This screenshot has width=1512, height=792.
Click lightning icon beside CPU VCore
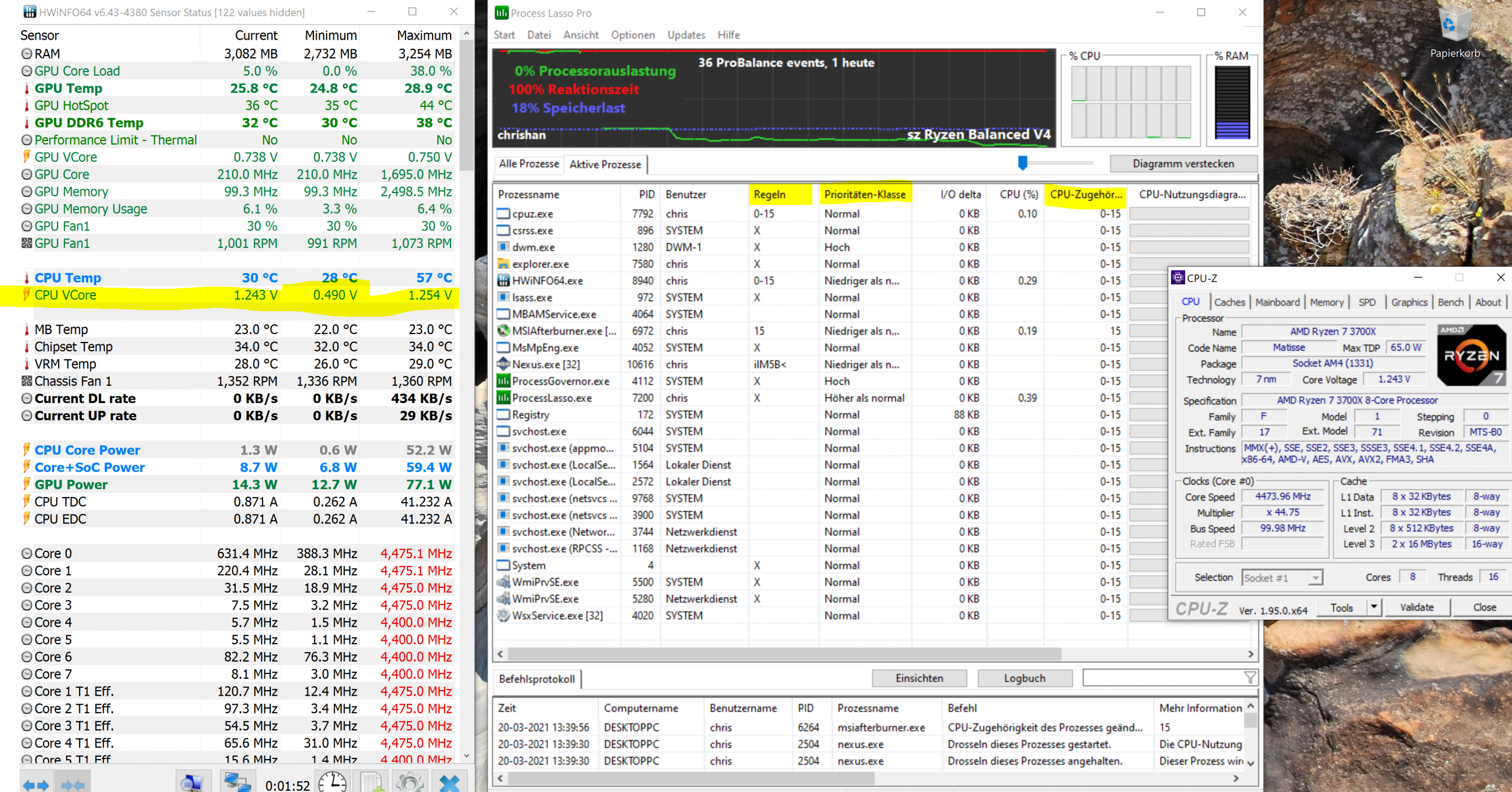click(26, 294)
